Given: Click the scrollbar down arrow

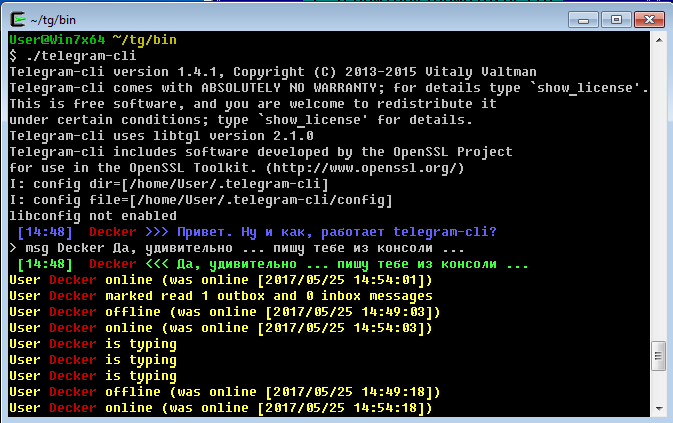Looking at the screenshot, I should [x=659, y=409].
